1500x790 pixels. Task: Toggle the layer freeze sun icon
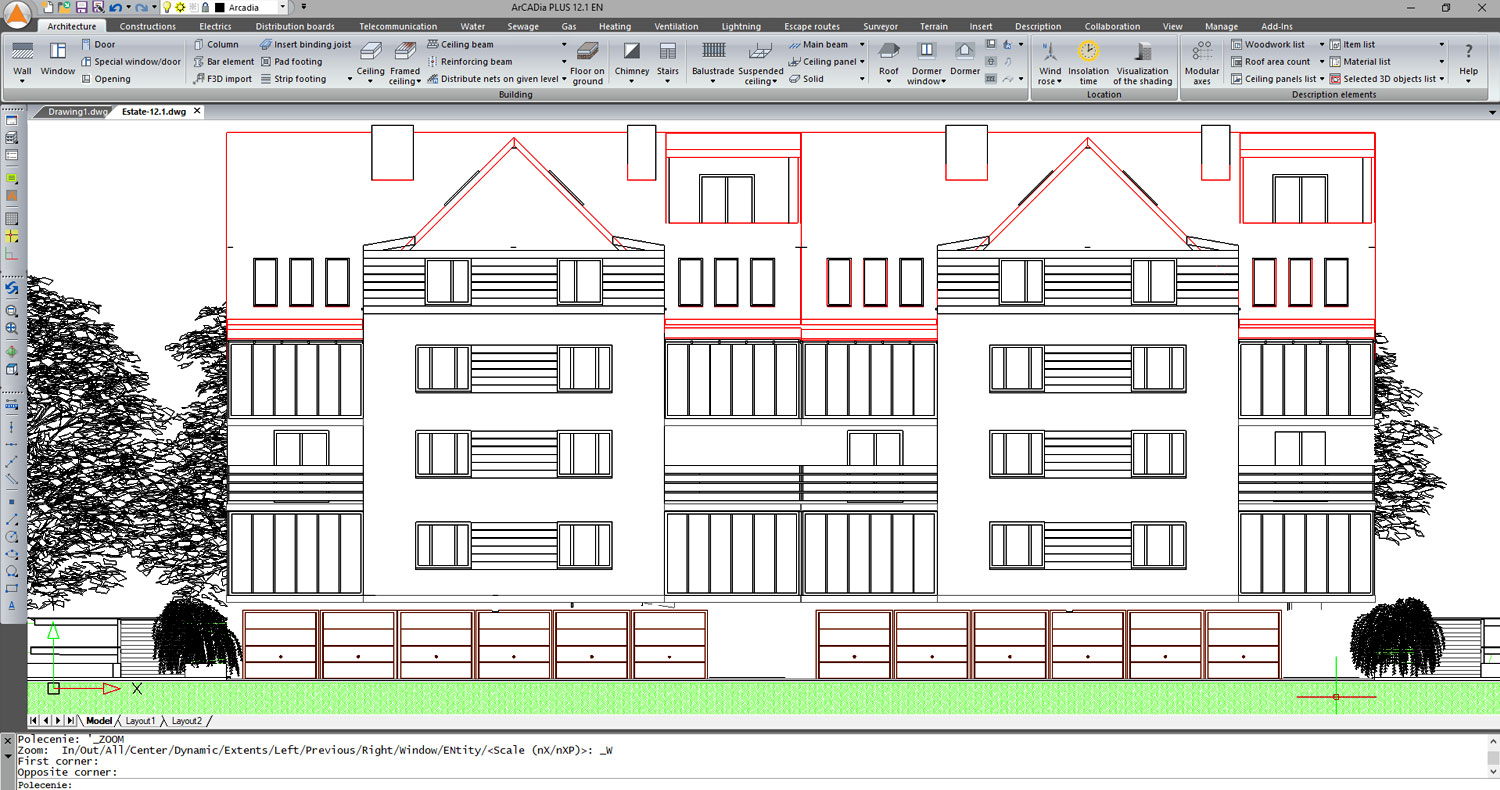point(181,7)
